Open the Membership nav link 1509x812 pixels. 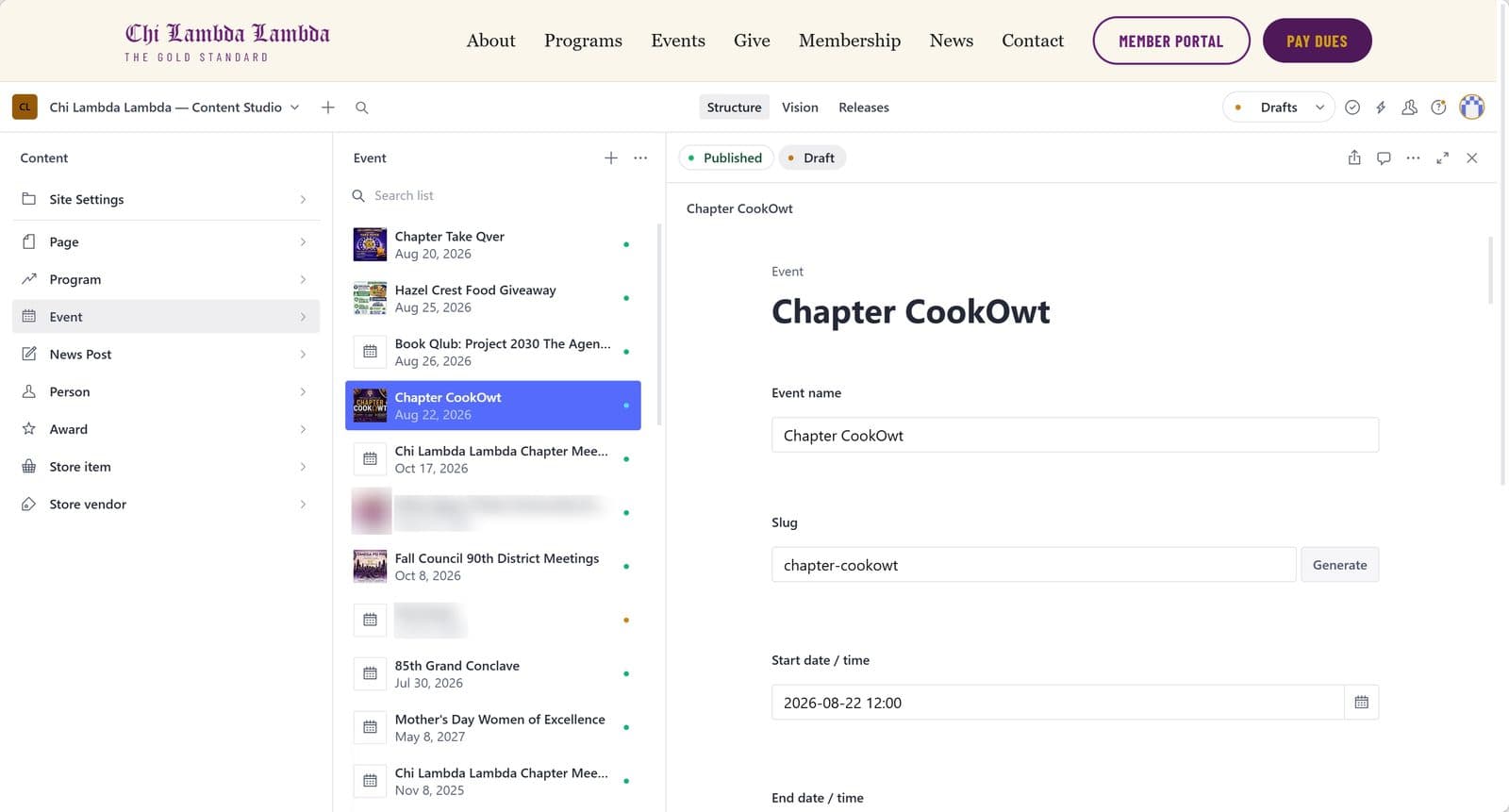850,41
